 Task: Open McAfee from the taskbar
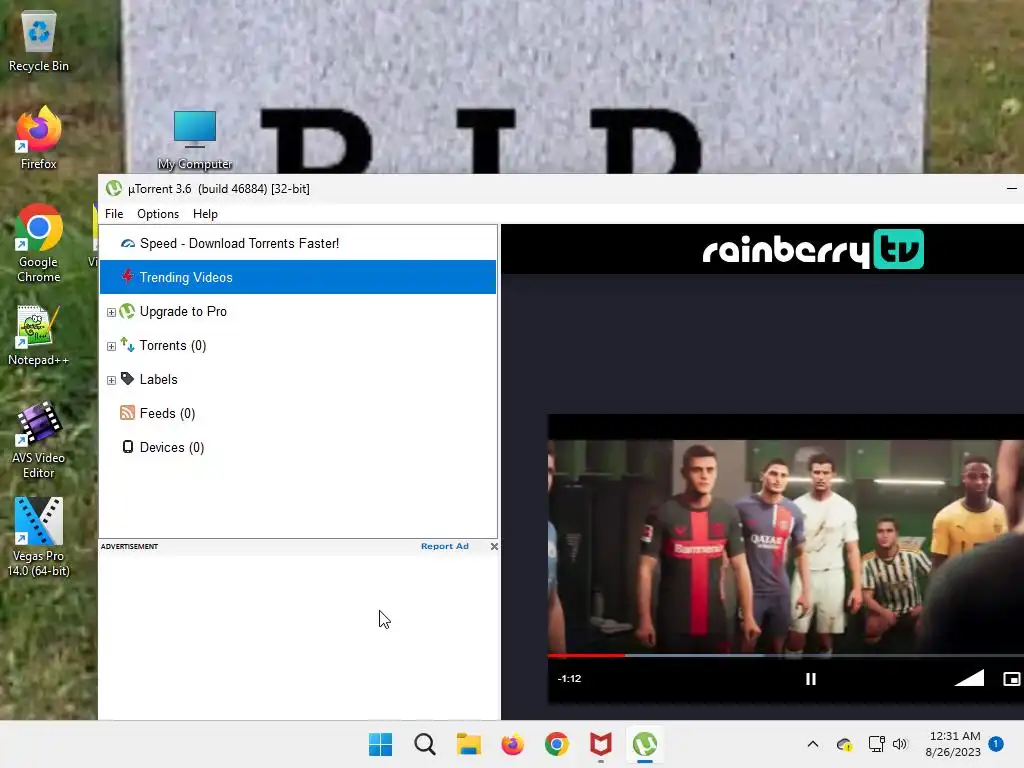601,744
